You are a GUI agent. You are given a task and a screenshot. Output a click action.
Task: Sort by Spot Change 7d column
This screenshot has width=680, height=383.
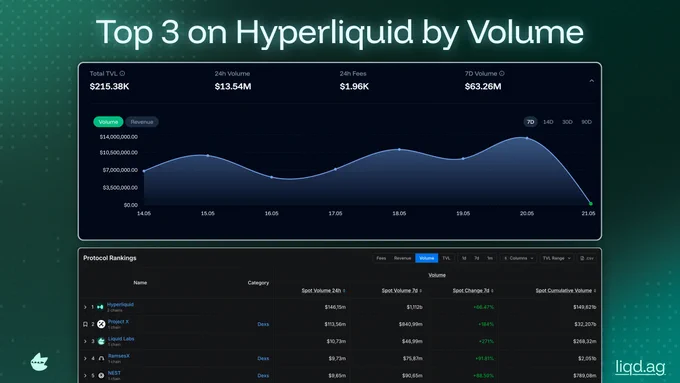point(473,291)
